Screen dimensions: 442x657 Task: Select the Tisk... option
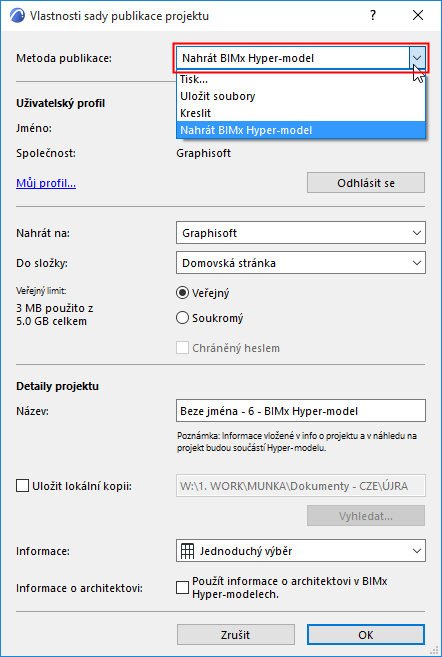(x=301, y=79)
